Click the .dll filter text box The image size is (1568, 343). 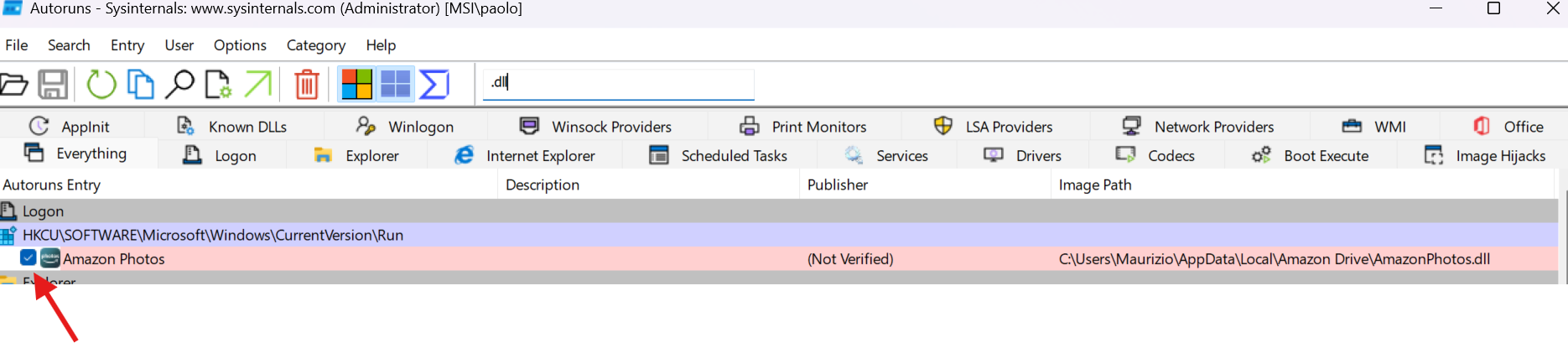click(619, 83)
